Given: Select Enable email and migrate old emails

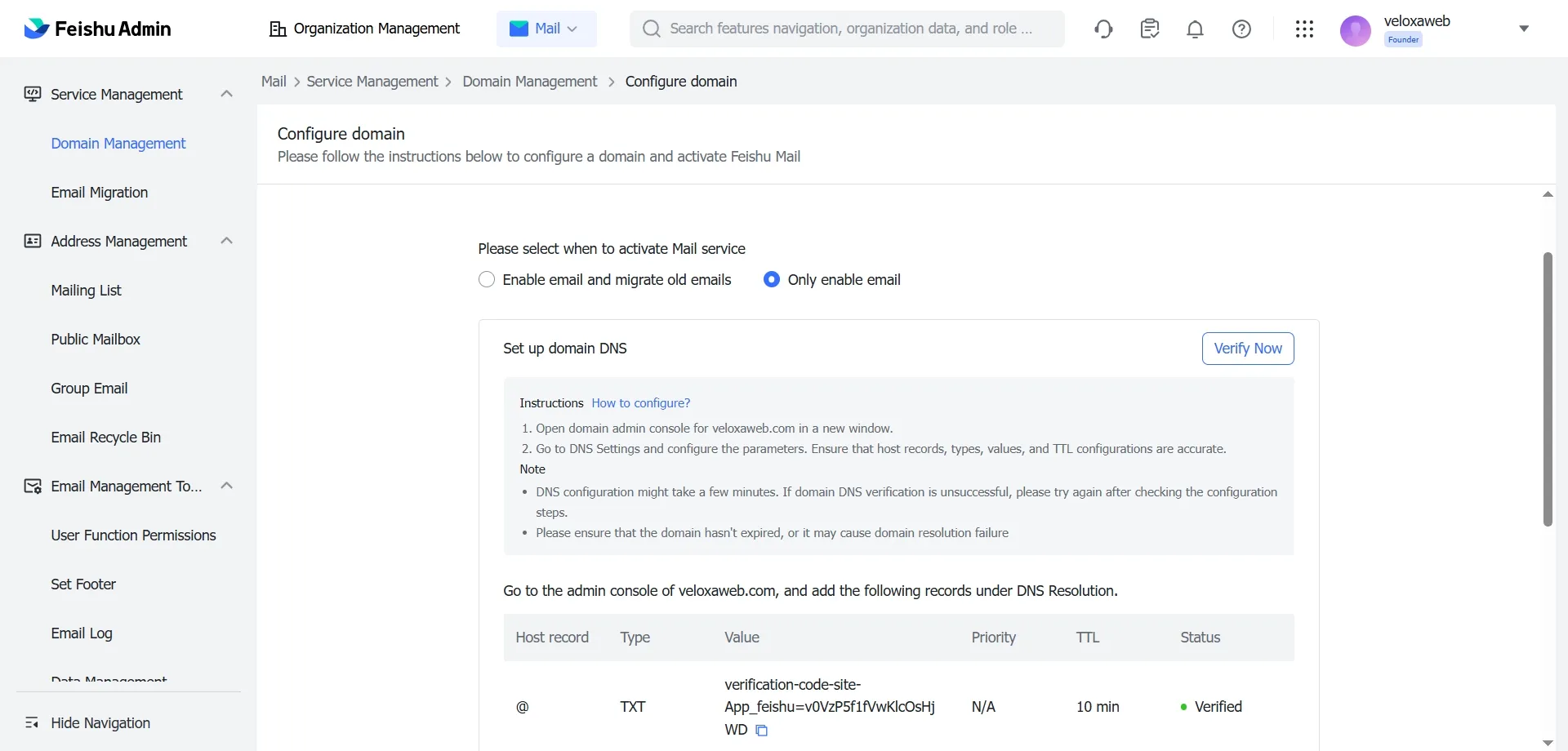Looking at the screenshot, I should 487,280.
